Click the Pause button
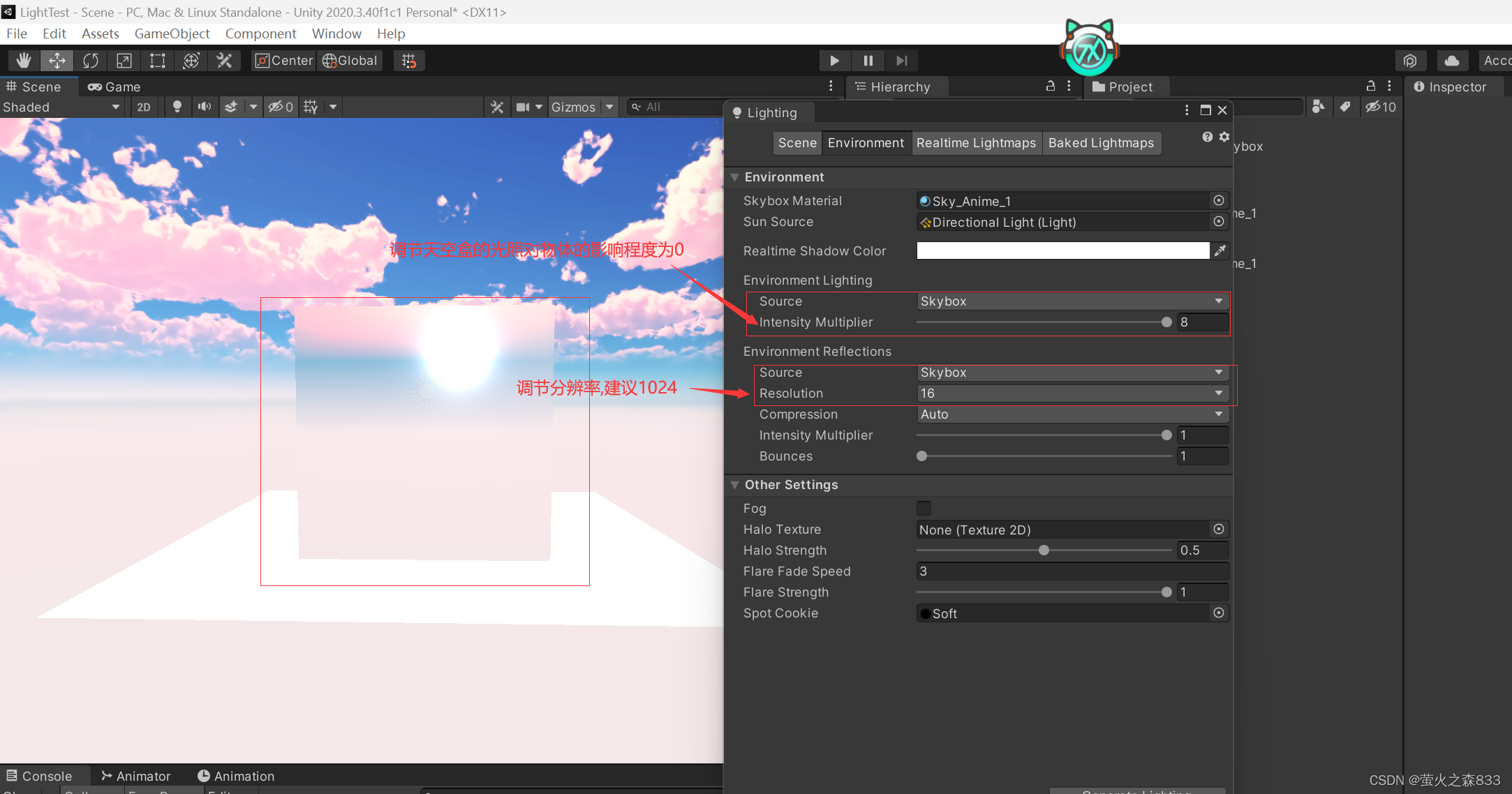1512x794 pixels. (x=868, y=61)
